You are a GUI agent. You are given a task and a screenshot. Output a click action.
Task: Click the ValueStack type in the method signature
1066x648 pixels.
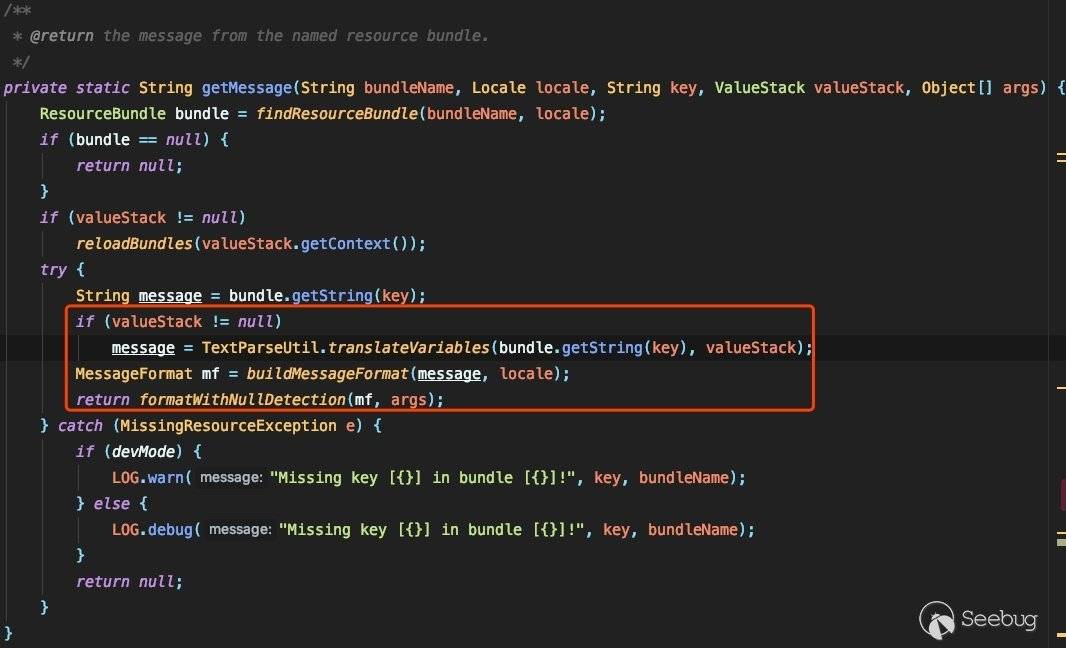point(759,88)
